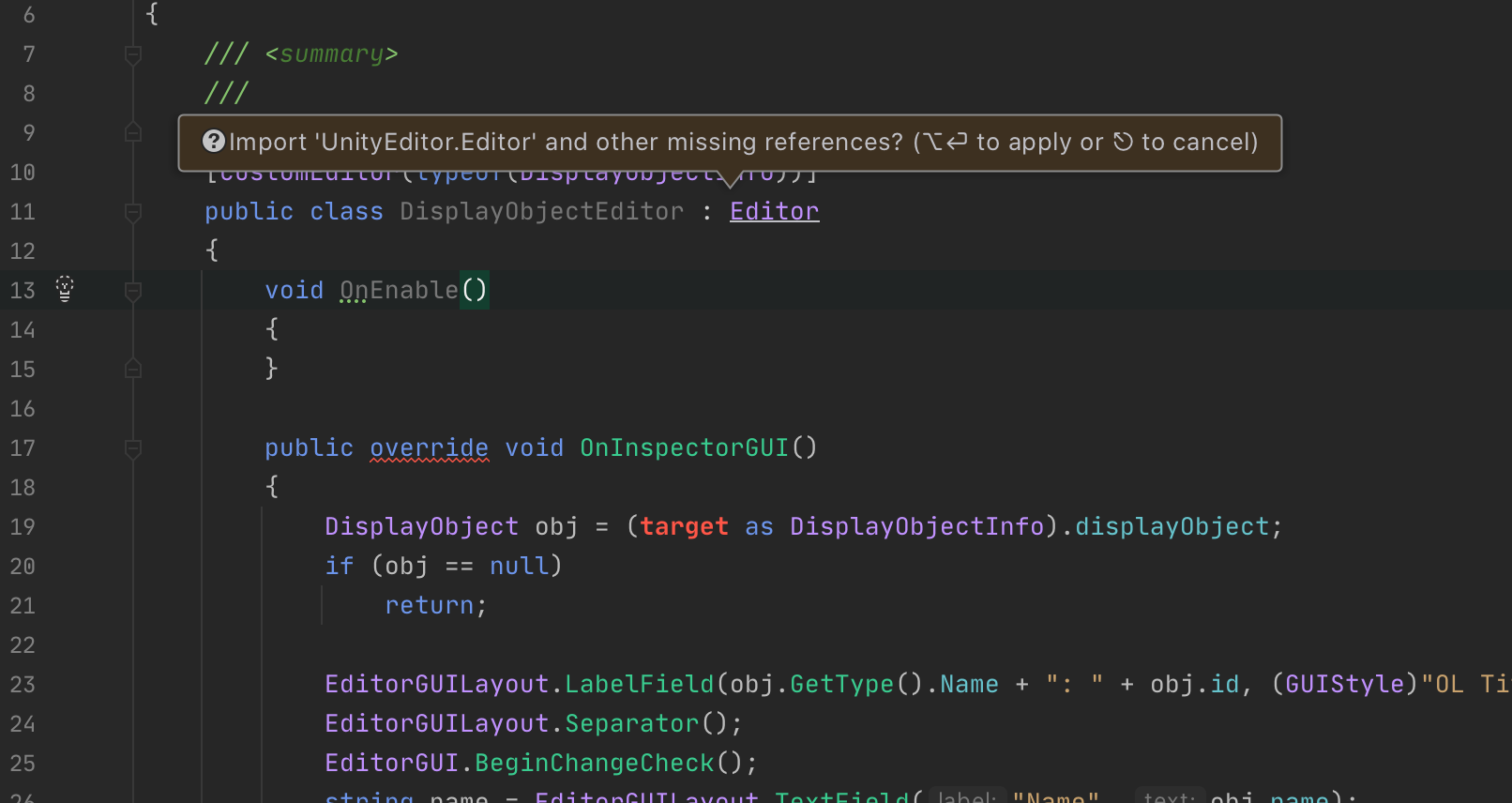Viewport: 1512px width, 803px height.
Task: Click the underlined override keyword
Action: (430, 447)
